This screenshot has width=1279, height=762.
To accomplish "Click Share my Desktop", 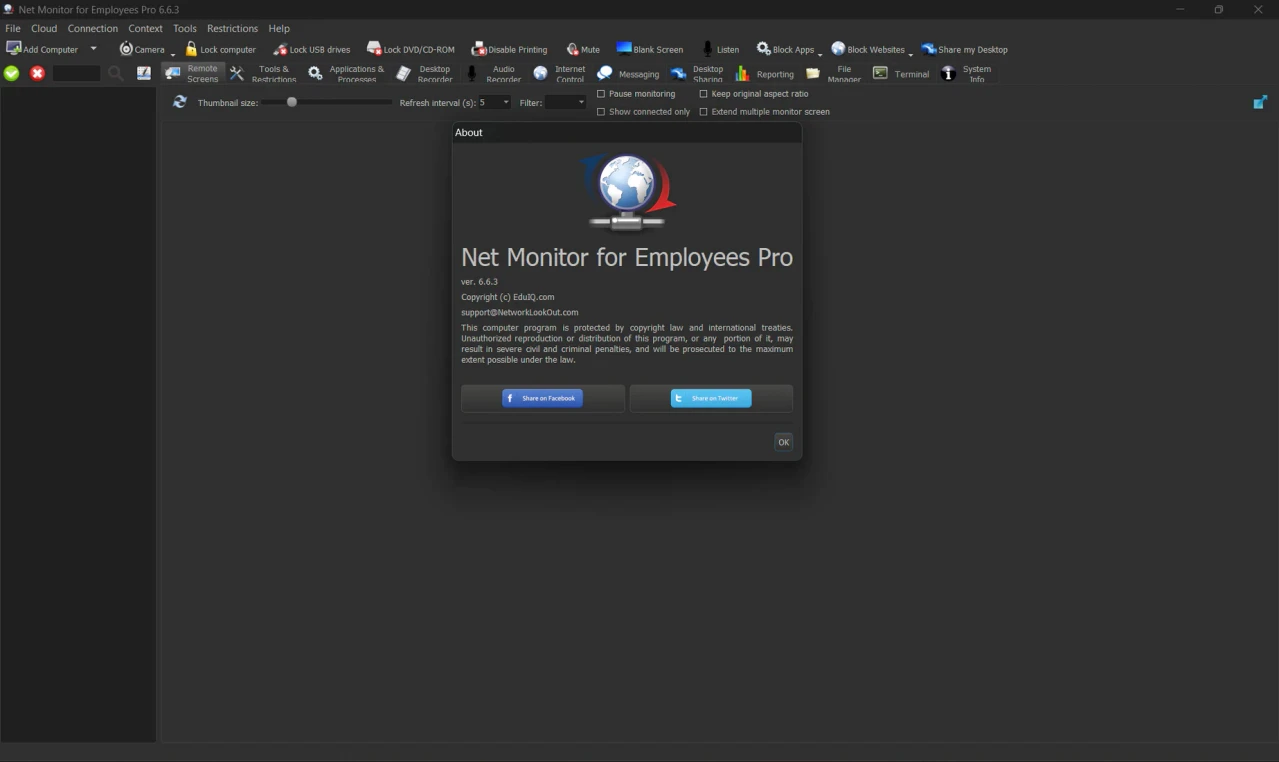I will [965, 49].
